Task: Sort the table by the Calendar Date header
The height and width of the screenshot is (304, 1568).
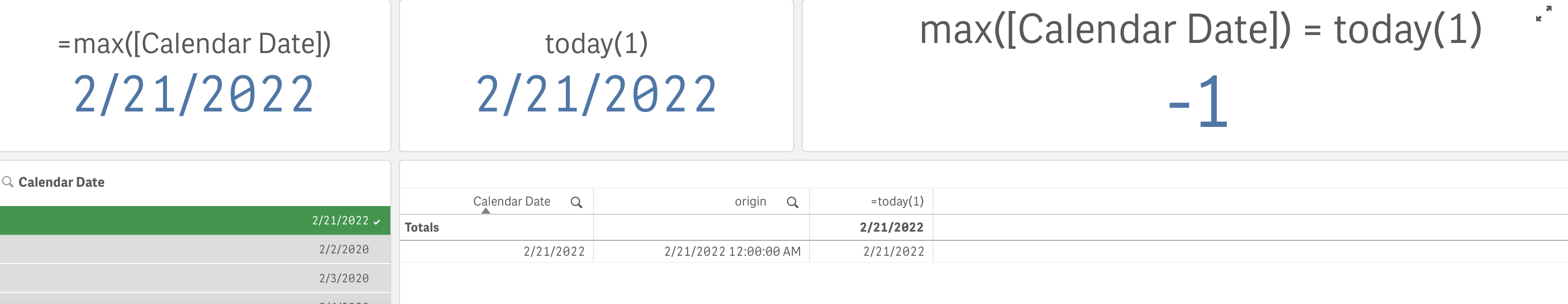Action: pyautogui.click(x=511, y=201)
